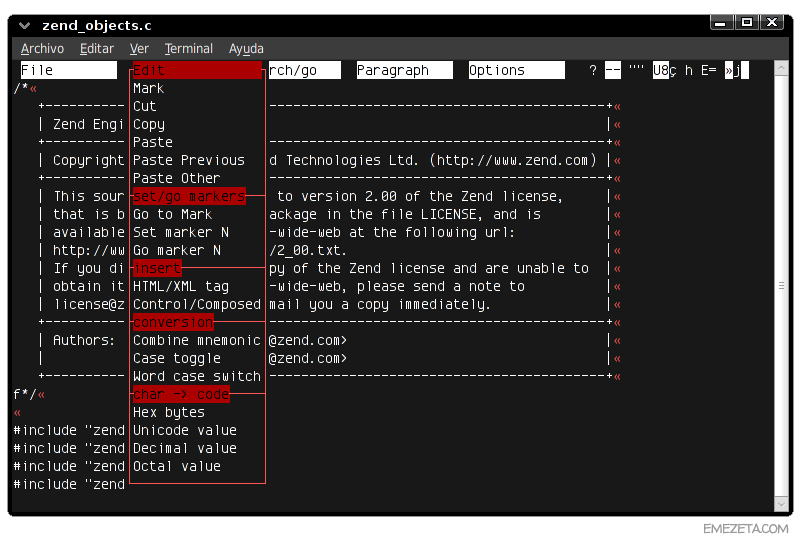Choose Hex bytes conversion
The height and width of the screenshot is (541, 800).
tap(168, 412)
